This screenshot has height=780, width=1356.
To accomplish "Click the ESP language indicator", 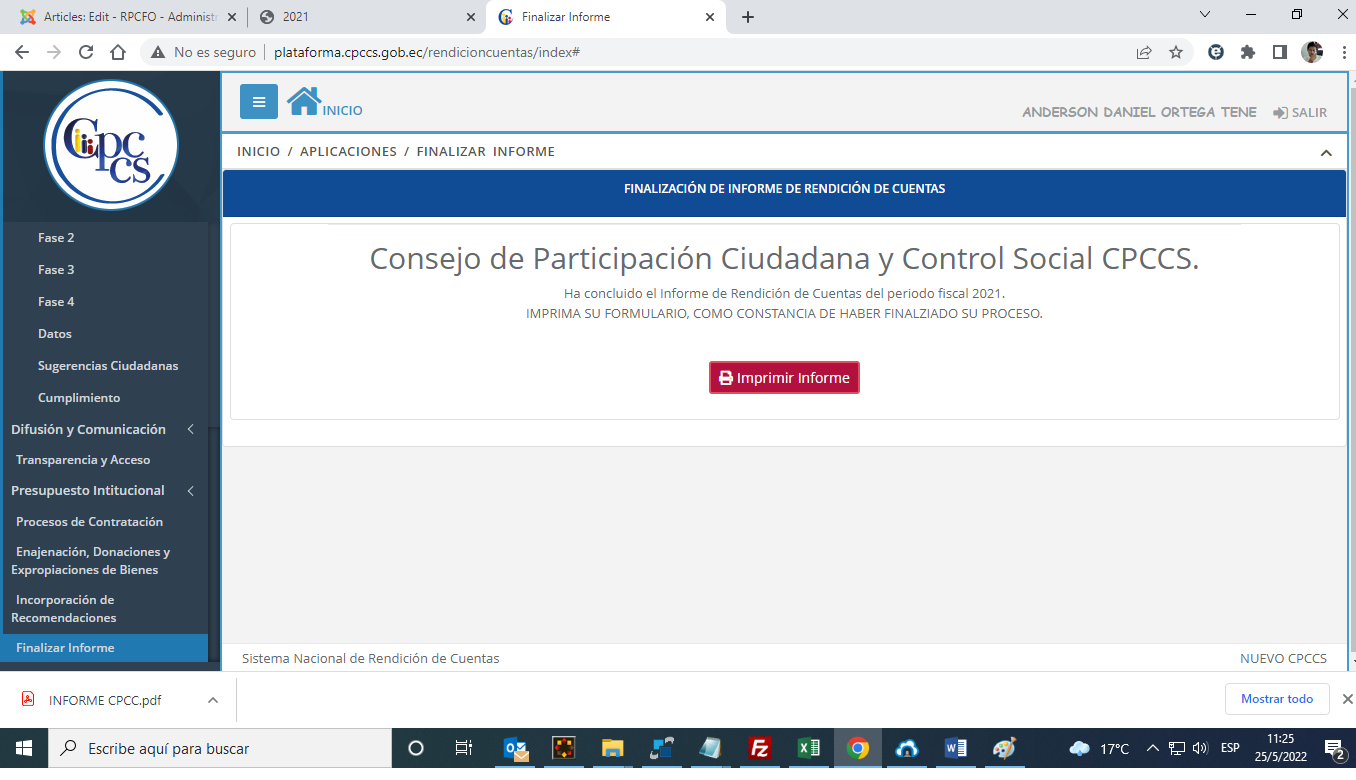I will (1230, 748).
